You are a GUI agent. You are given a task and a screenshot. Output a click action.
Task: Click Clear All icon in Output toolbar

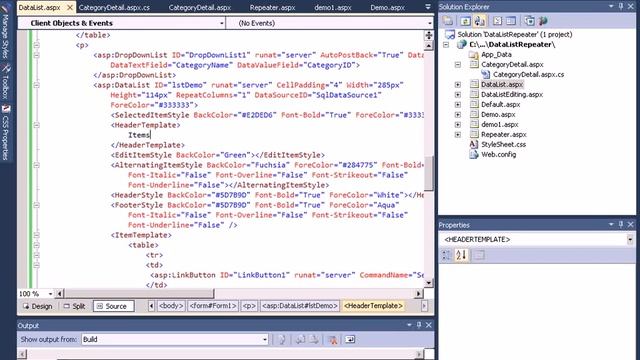pos(333,340)
